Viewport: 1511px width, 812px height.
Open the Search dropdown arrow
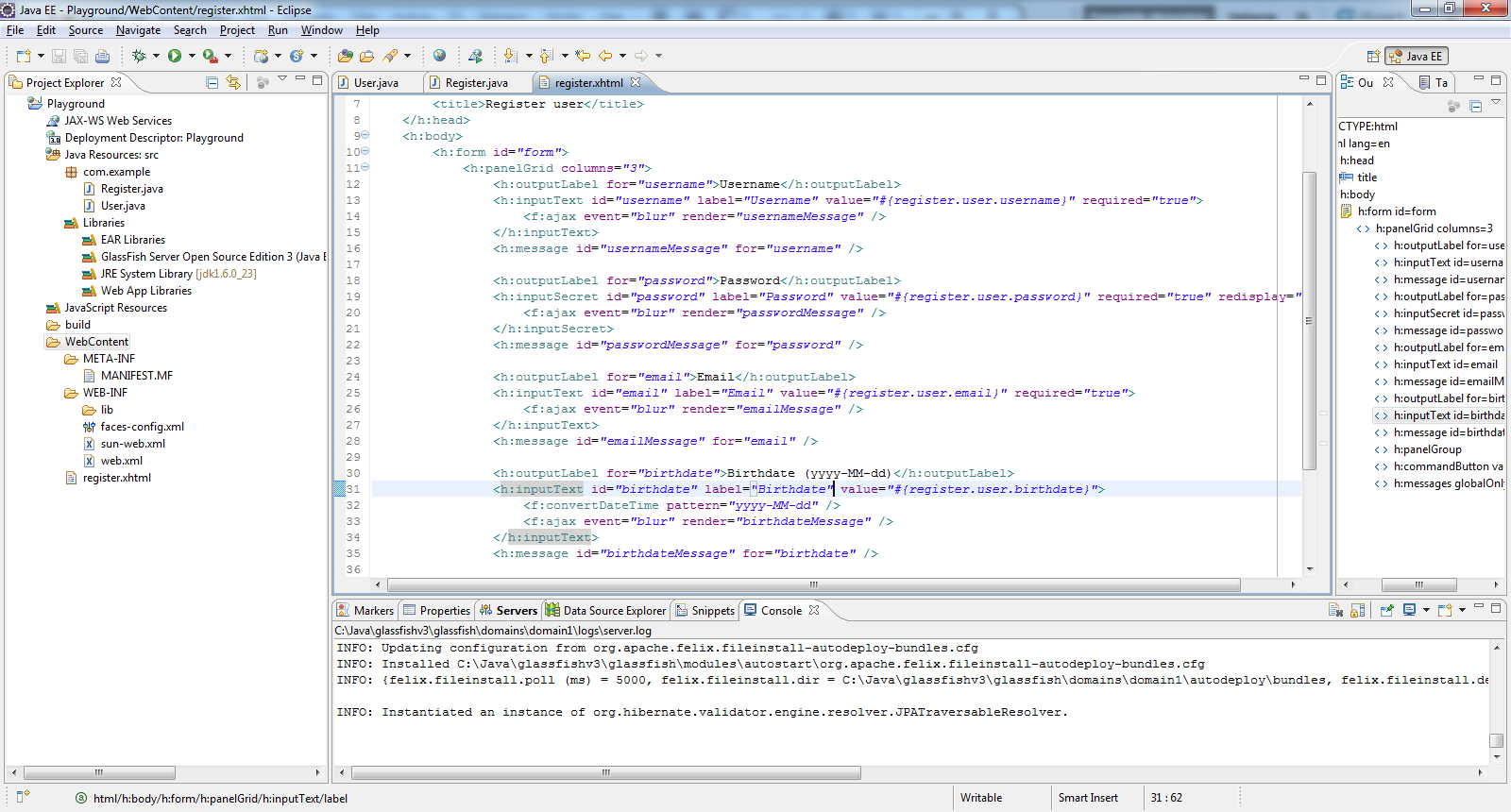pyautogui.click(x=408, y=57)
